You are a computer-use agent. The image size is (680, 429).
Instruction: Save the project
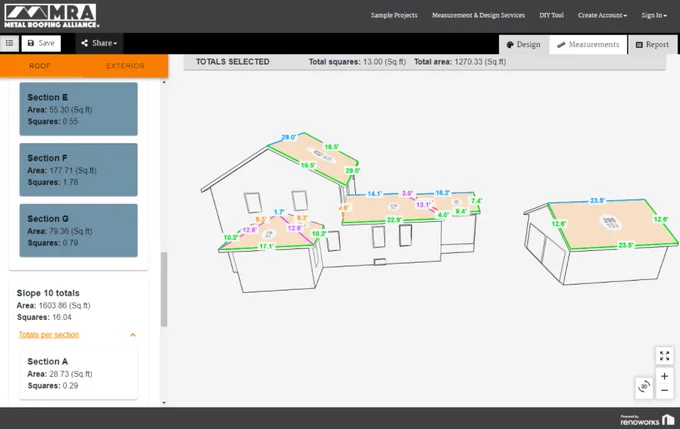[41, 43]
